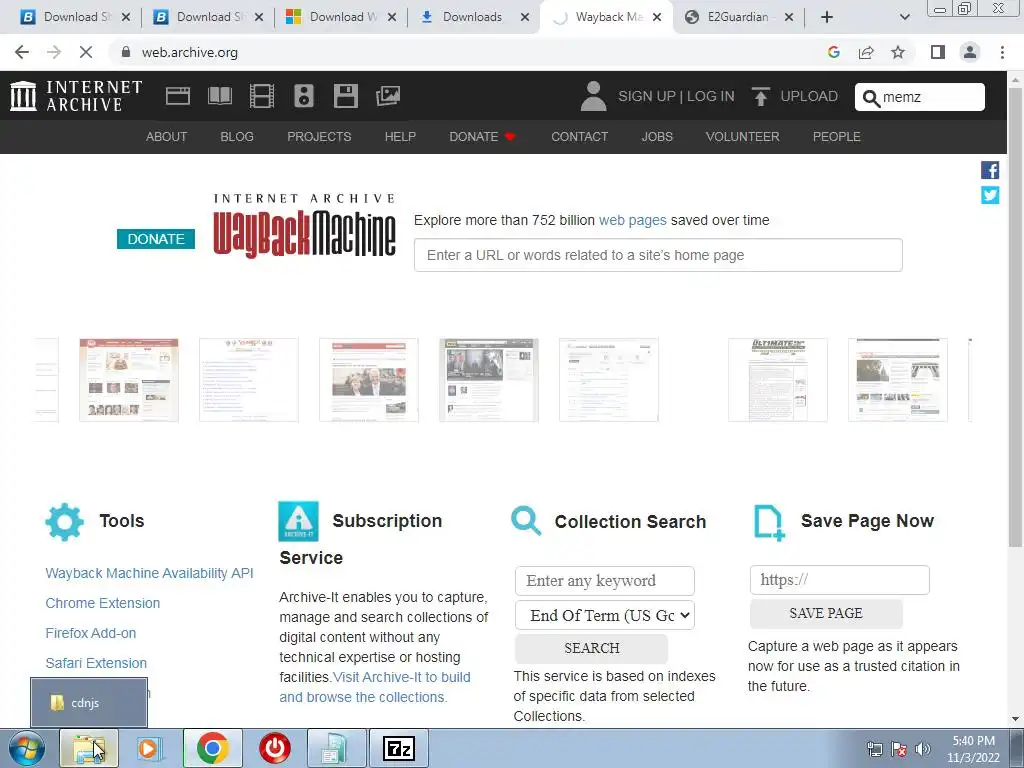Open the media player taskbar icon
Image resolution: width=1024 pixels, height=768 pixels.
point(150,748)
